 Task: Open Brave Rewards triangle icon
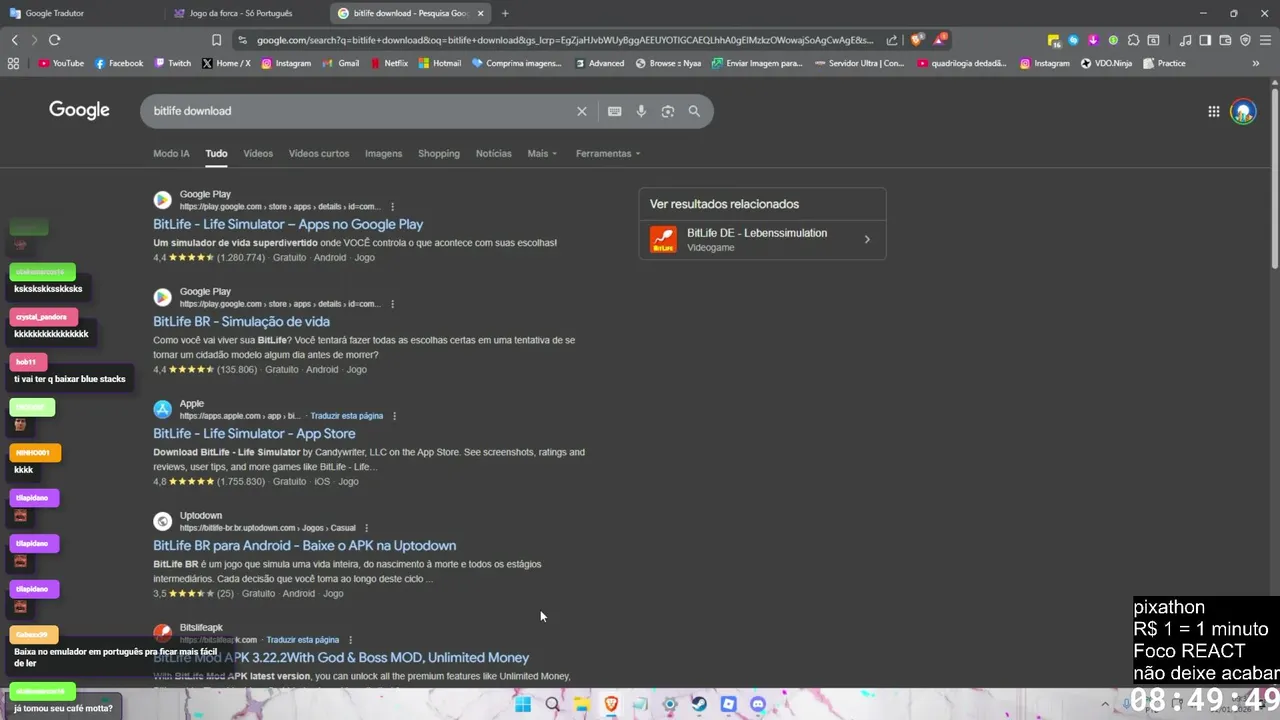(940, 40)
